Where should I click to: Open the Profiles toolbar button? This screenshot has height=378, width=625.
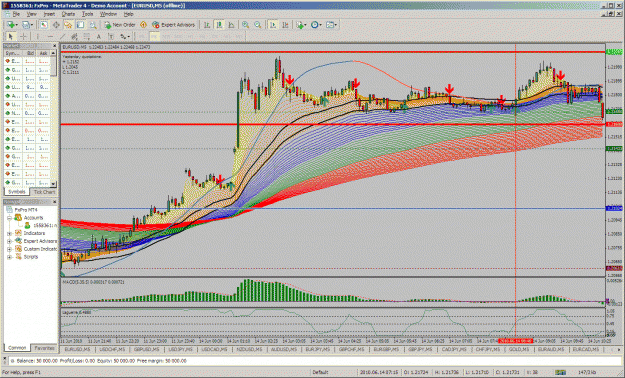[28, 25]
